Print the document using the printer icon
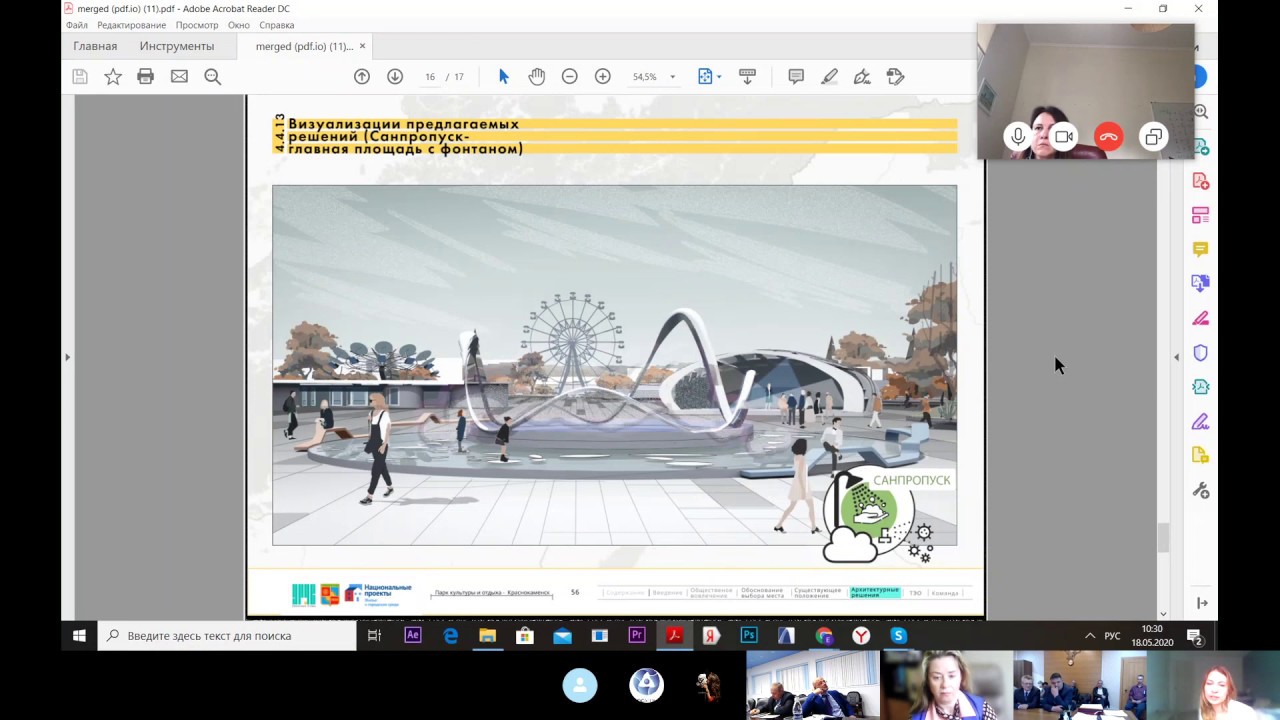1280x720 pixels. tap(146, 77)
